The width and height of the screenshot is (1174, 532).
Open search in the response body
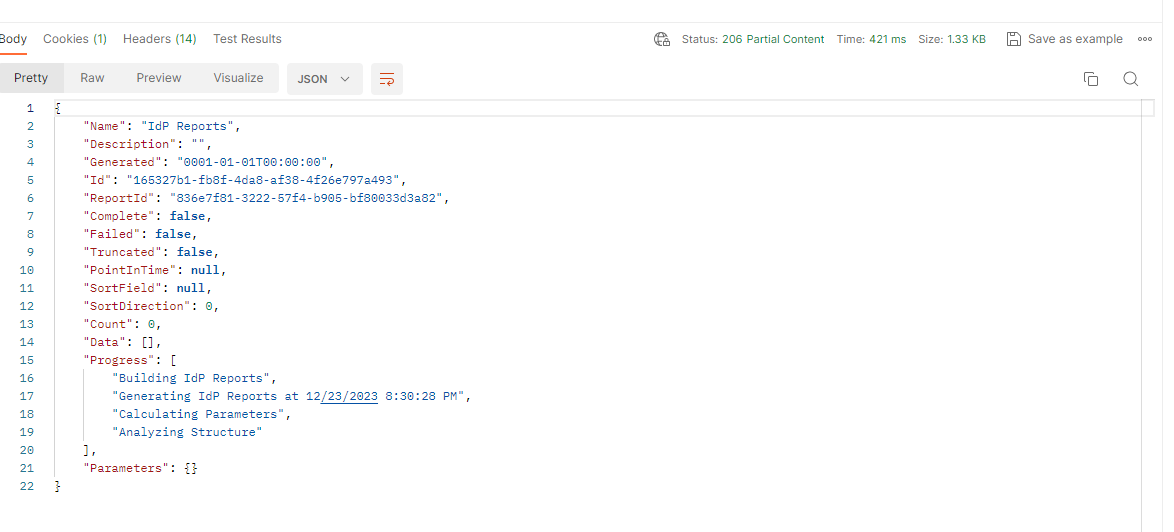tap(1131, 79)
